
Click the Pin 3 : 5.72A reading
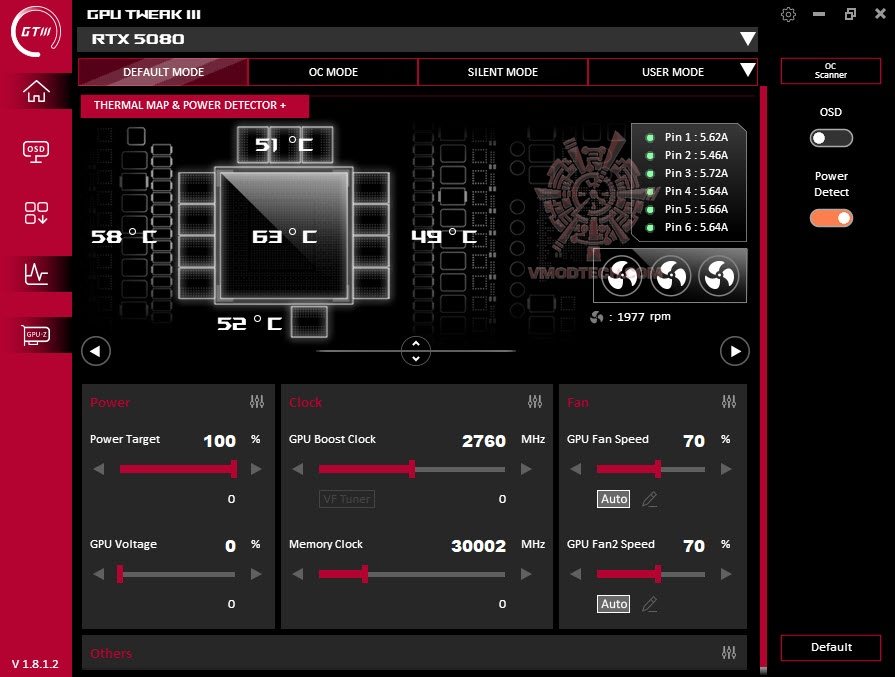[696, 173]
